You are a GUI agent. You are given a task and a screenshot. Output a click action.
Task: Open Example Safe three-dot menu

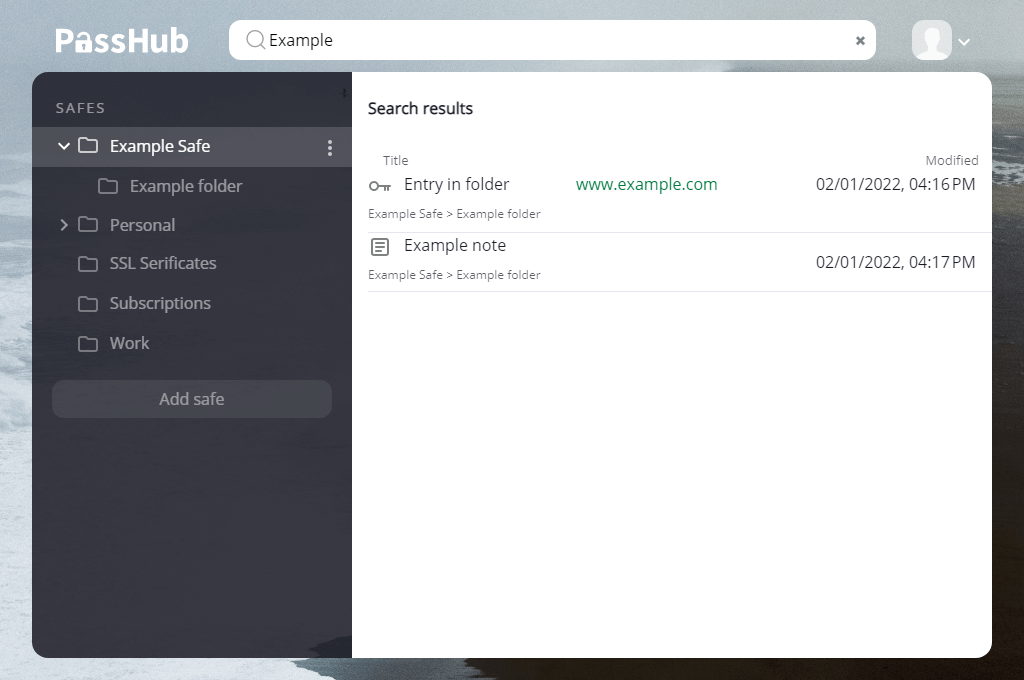click(x=330, y=148)
